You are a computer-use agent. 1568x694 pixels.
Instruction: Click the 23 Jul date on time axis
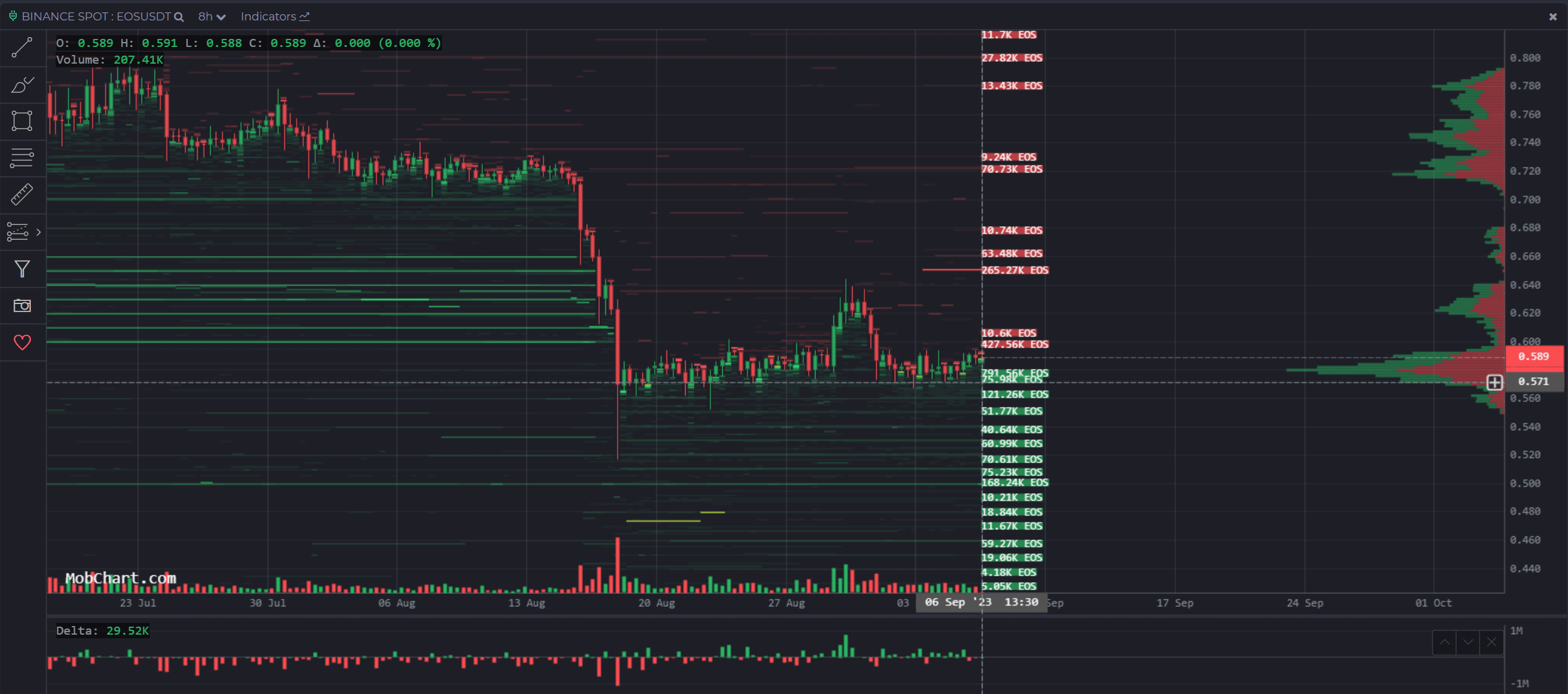[x=138, y=603]
